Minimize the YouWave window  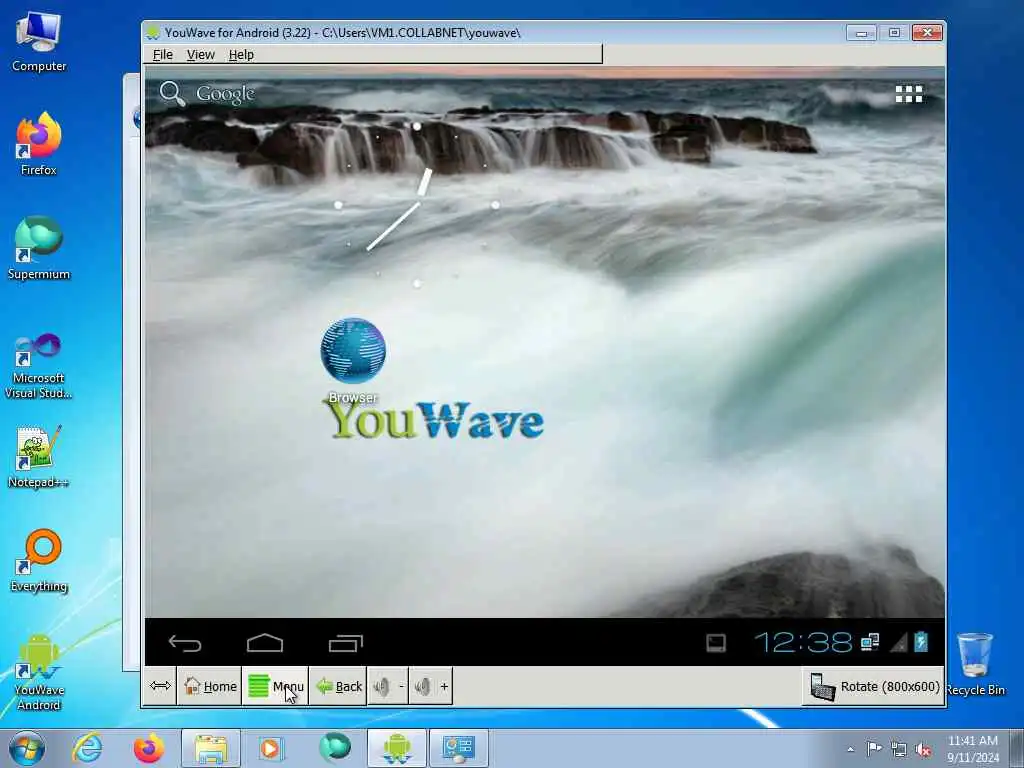pos(861,33)
